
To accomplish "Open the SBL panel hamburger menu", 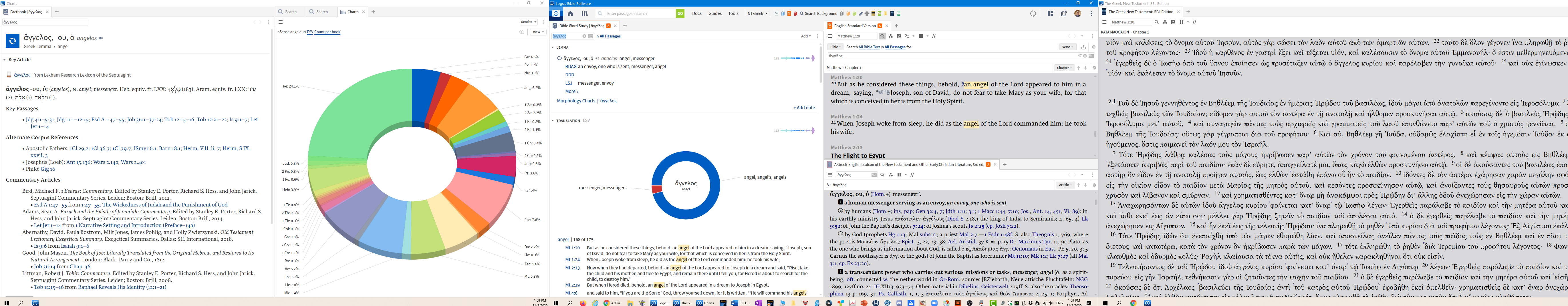I will pyautogui.click(x=1104, y=22).
